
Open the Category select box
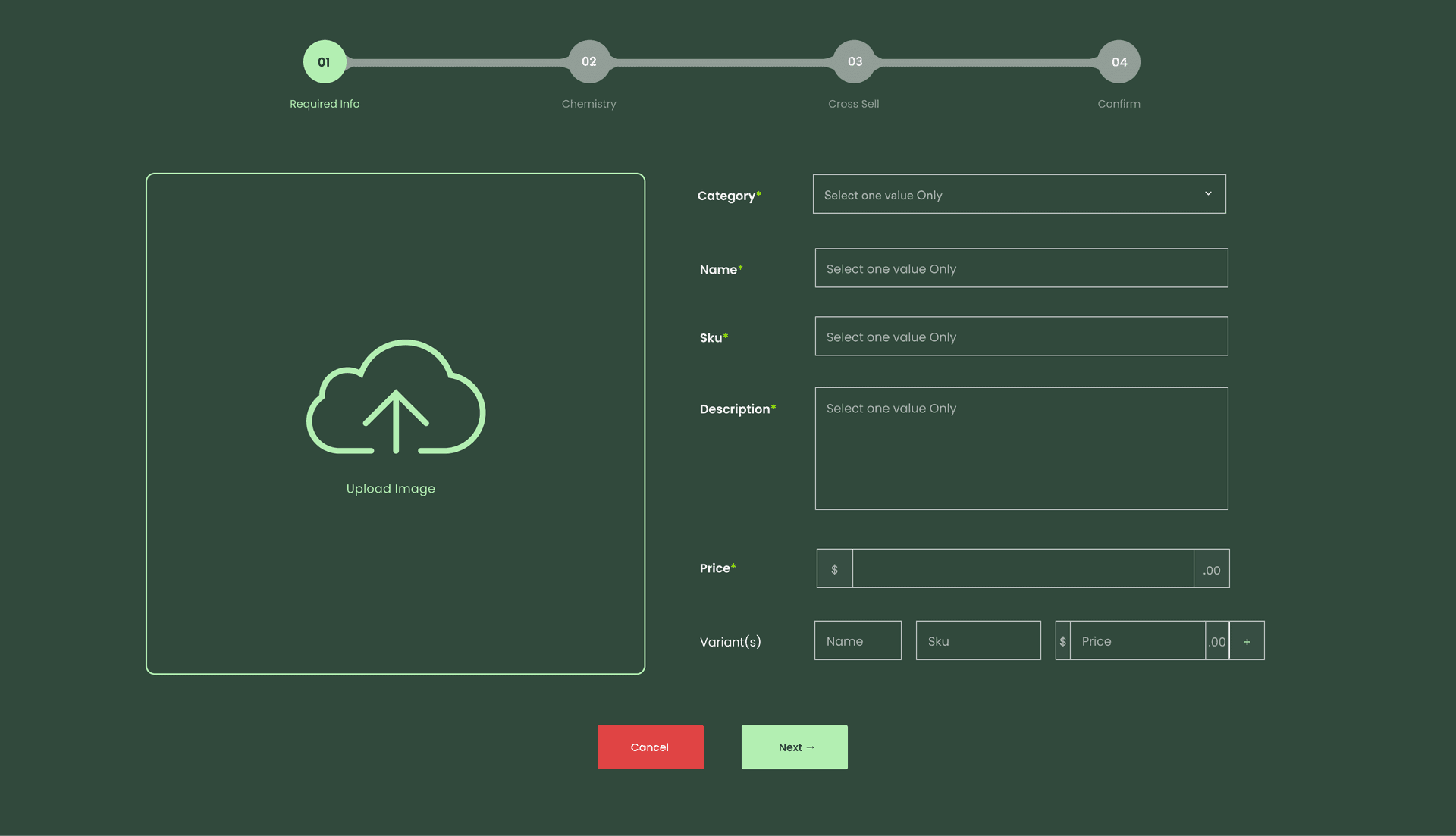click(x=1001, y=195)
